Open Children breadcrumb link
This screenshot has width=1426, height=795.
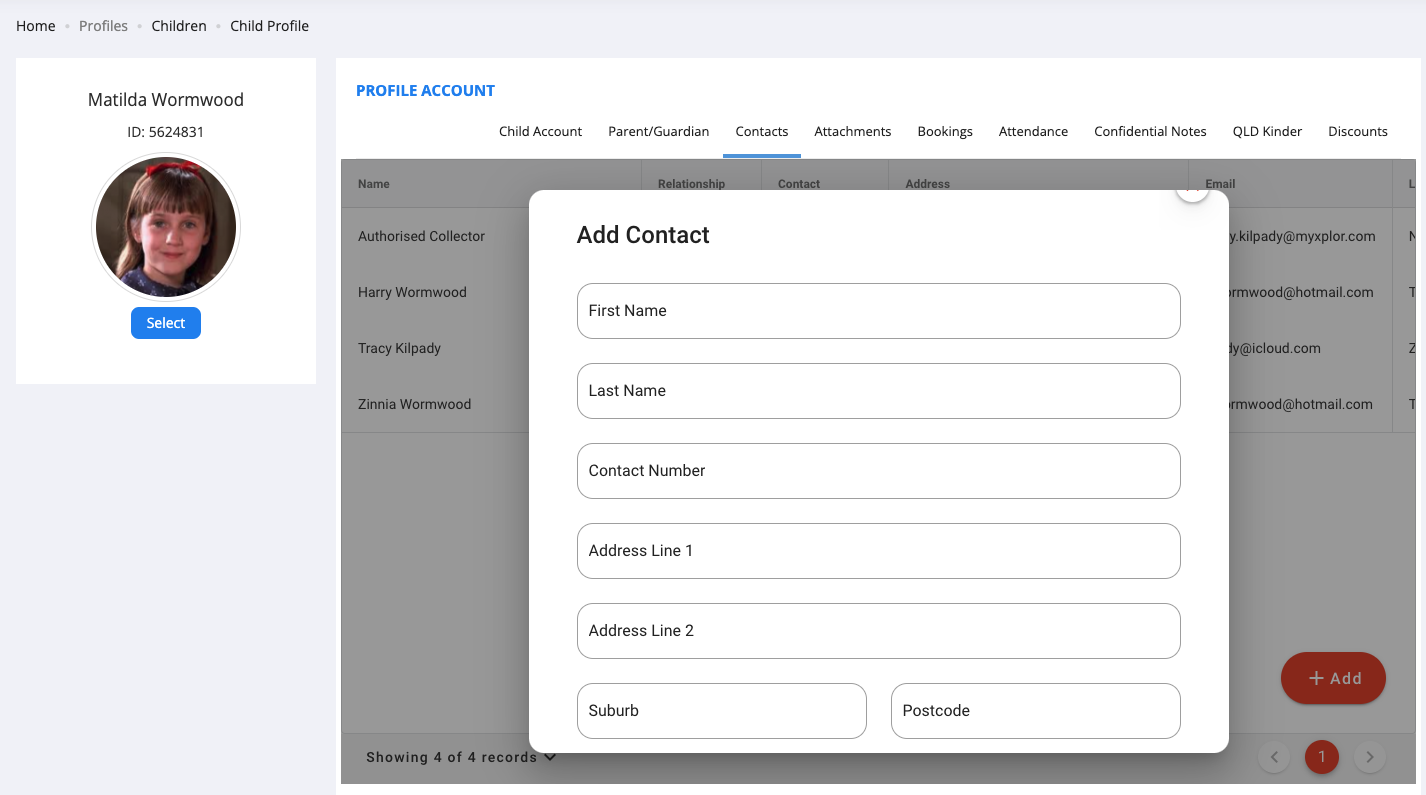[179, 26]
